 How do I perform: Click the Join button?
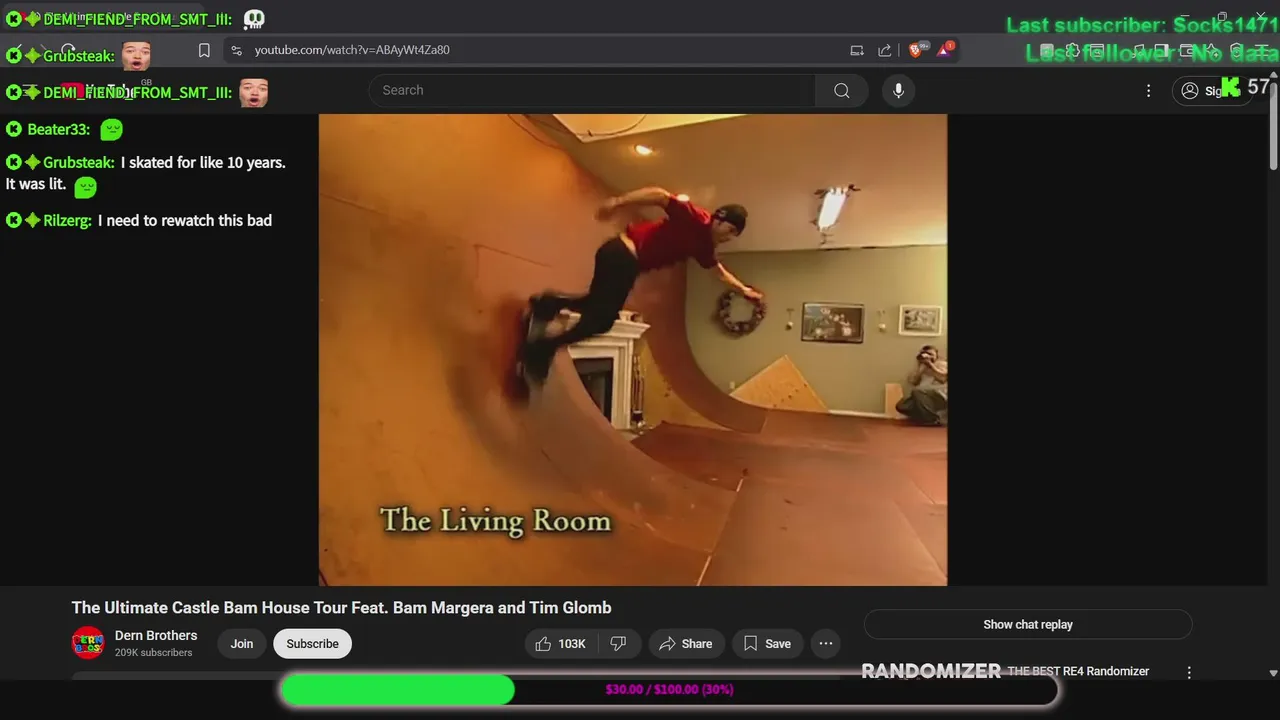pyautogui.click(x=242, y=644)
